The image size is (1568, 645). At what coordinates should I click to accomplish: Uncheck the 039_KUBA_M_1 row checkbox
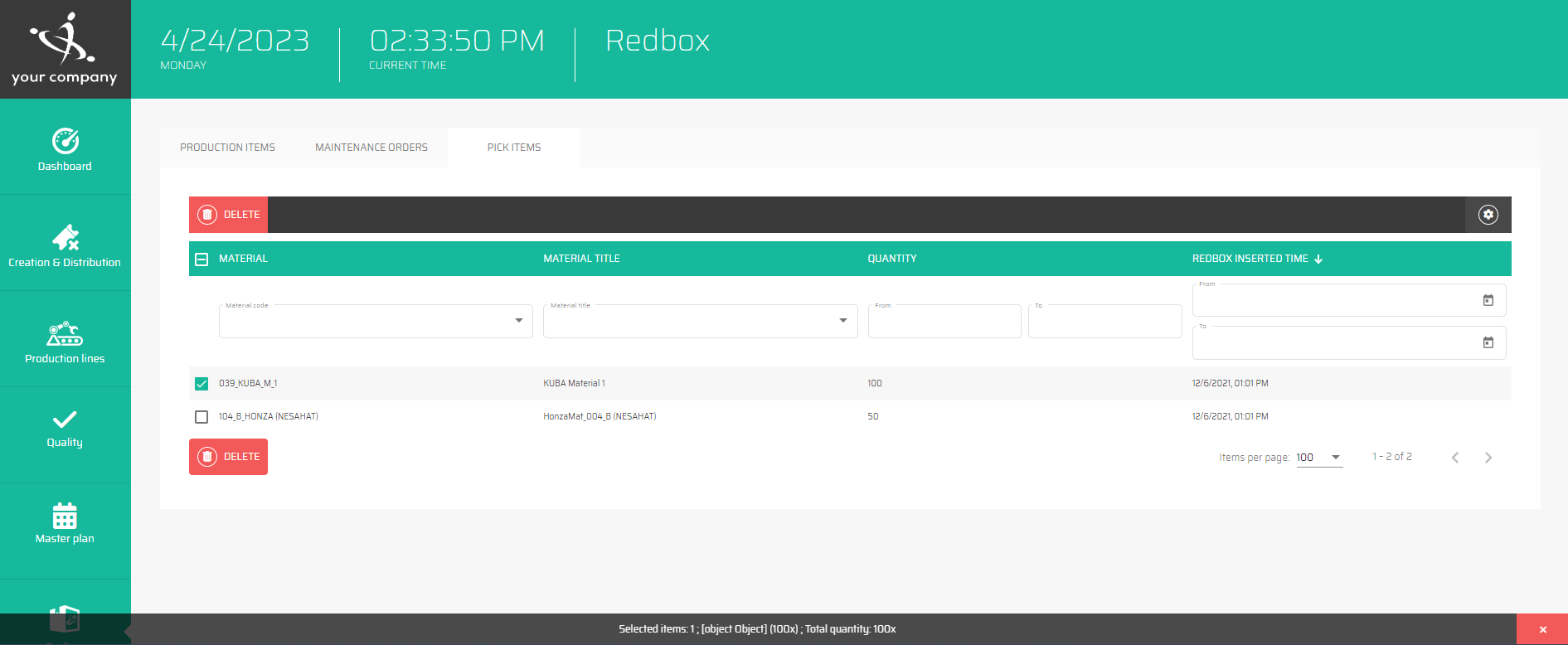pyautogui.click(x=201, y=384)
